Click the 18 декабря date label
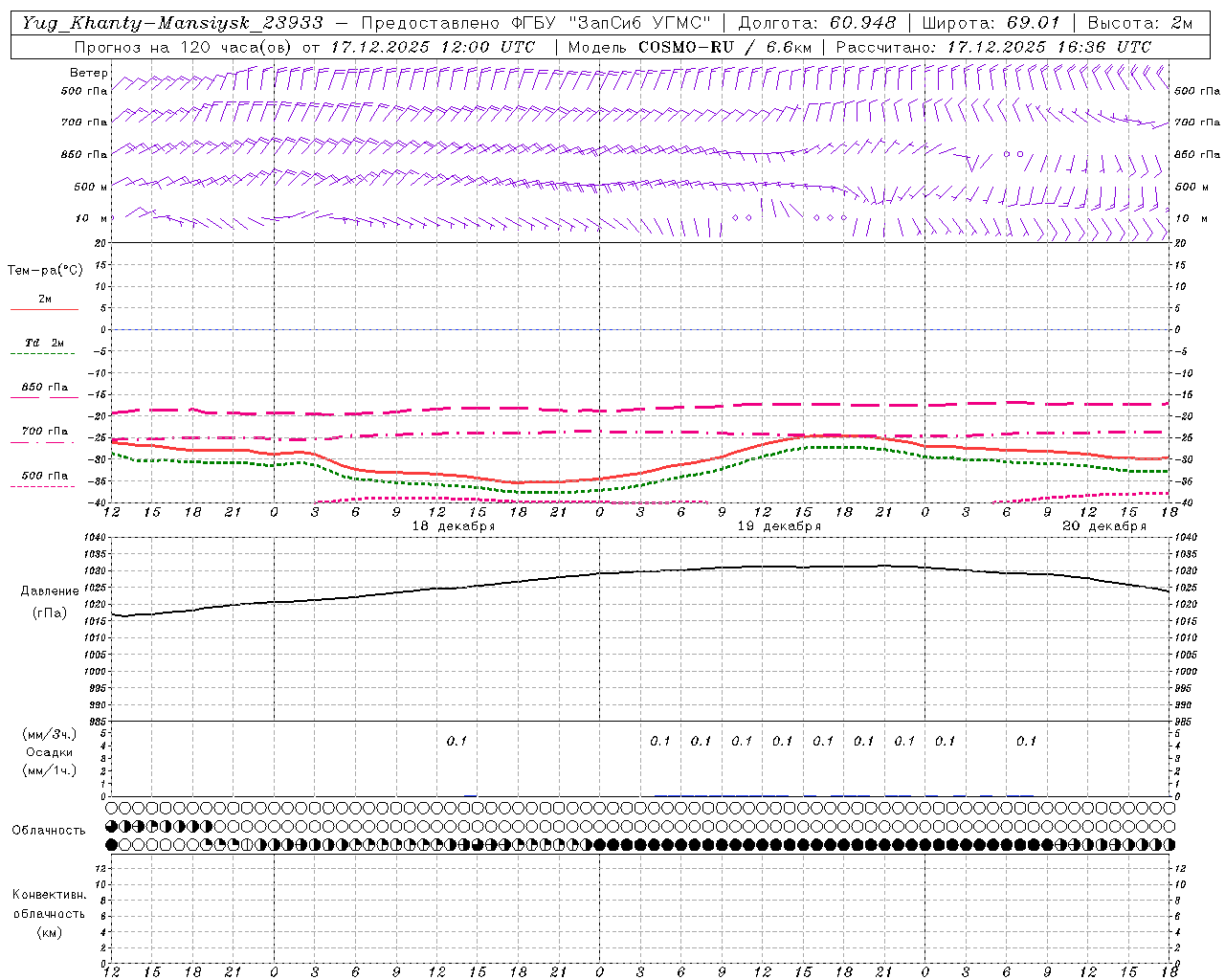The image size is (1225, 980). (454, 526)
